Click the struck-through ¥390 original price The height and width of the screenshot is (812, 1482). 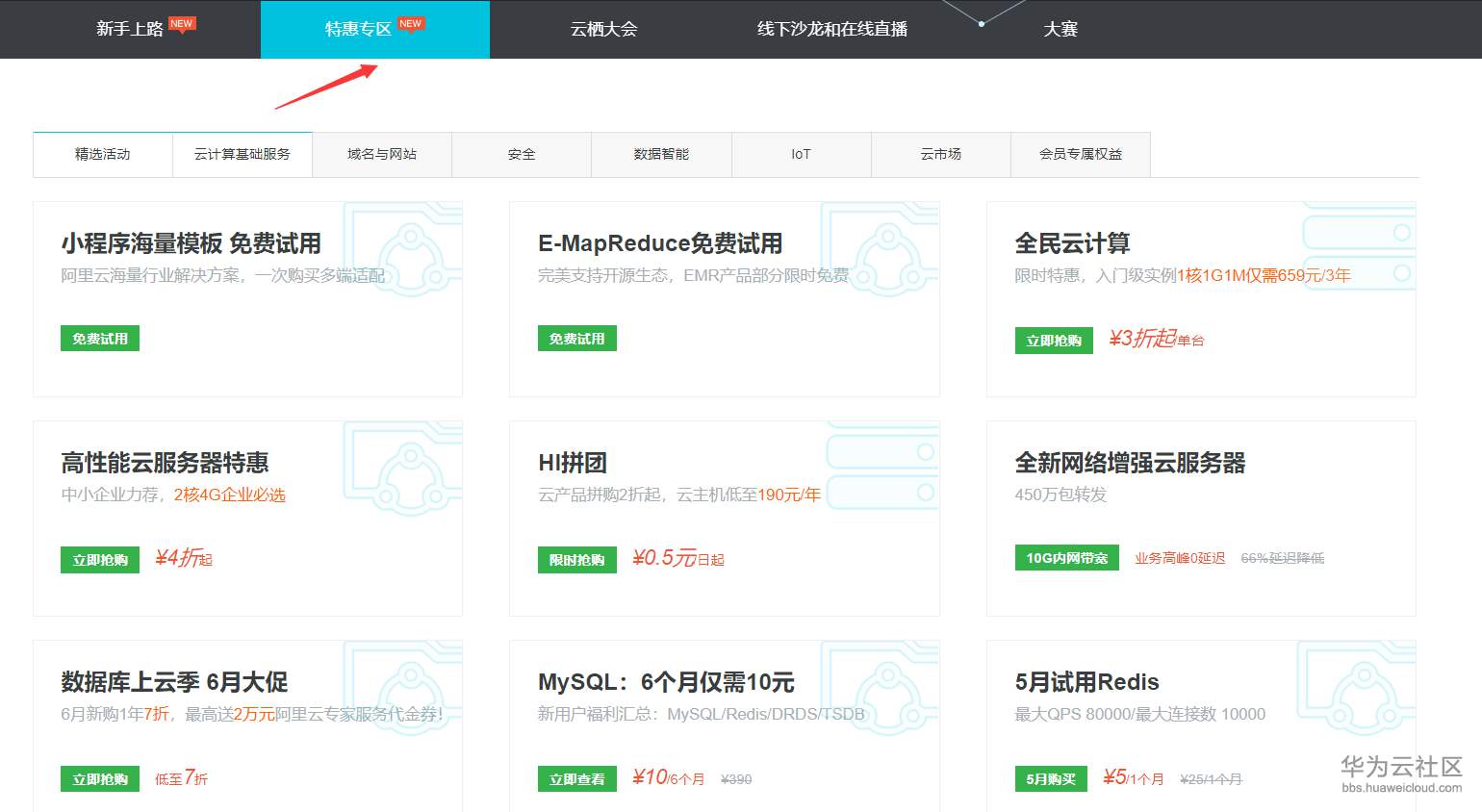click(736, 779)
